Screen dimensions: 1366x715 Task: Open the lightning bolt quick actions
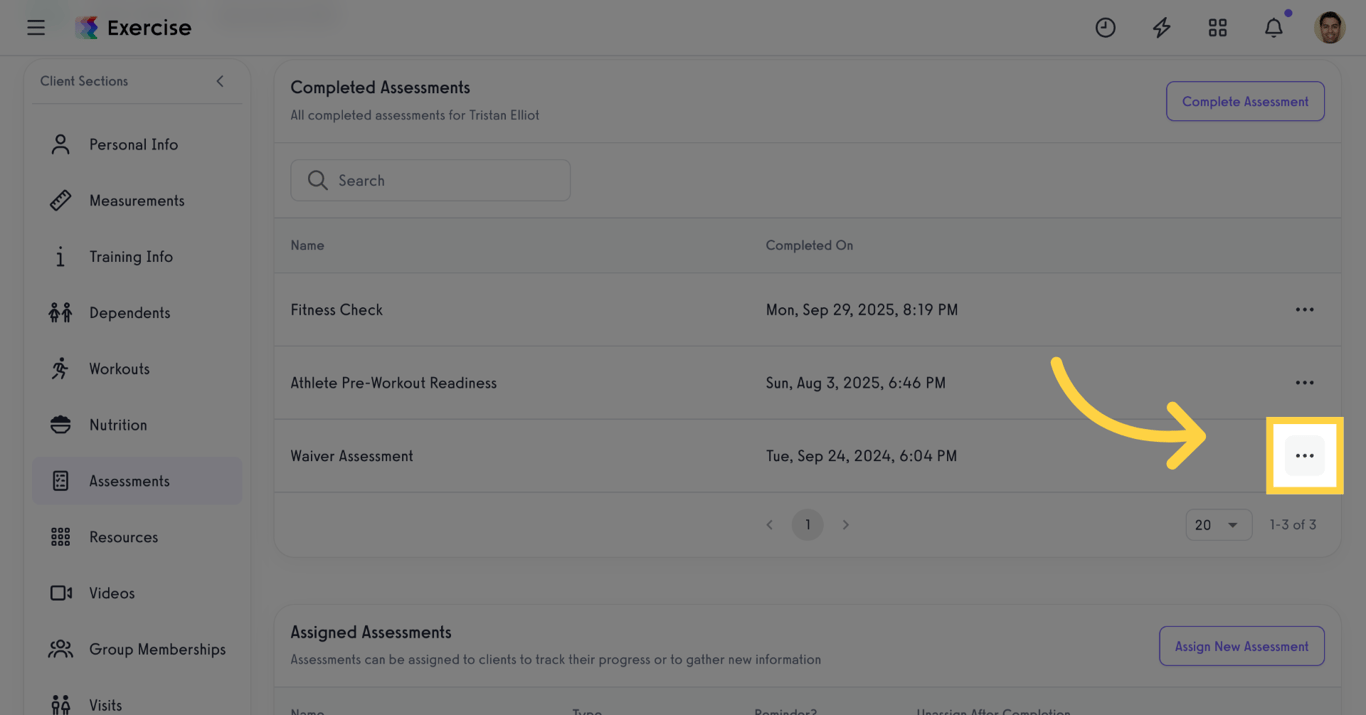click(x=1161, y=28)
